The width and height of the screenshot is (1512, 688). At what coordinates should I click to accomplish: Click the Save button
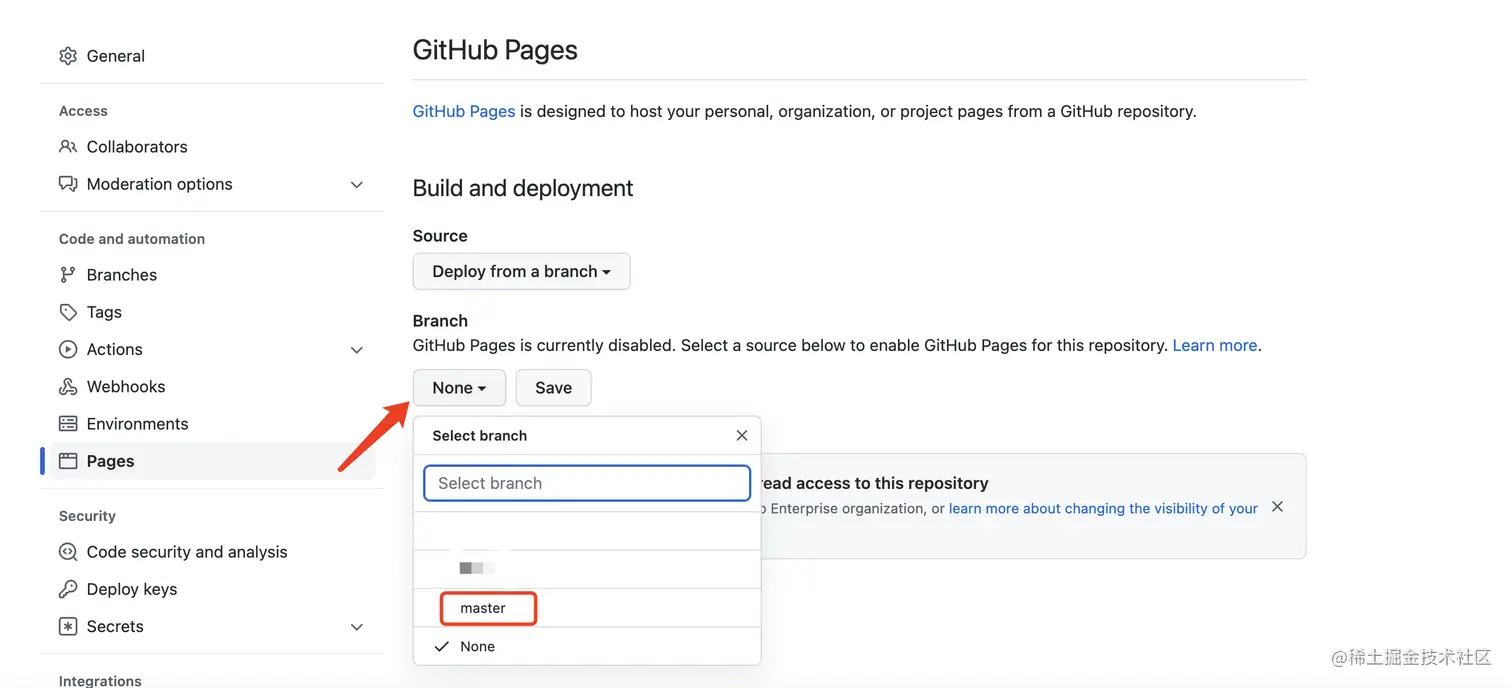tap(553, 388)
